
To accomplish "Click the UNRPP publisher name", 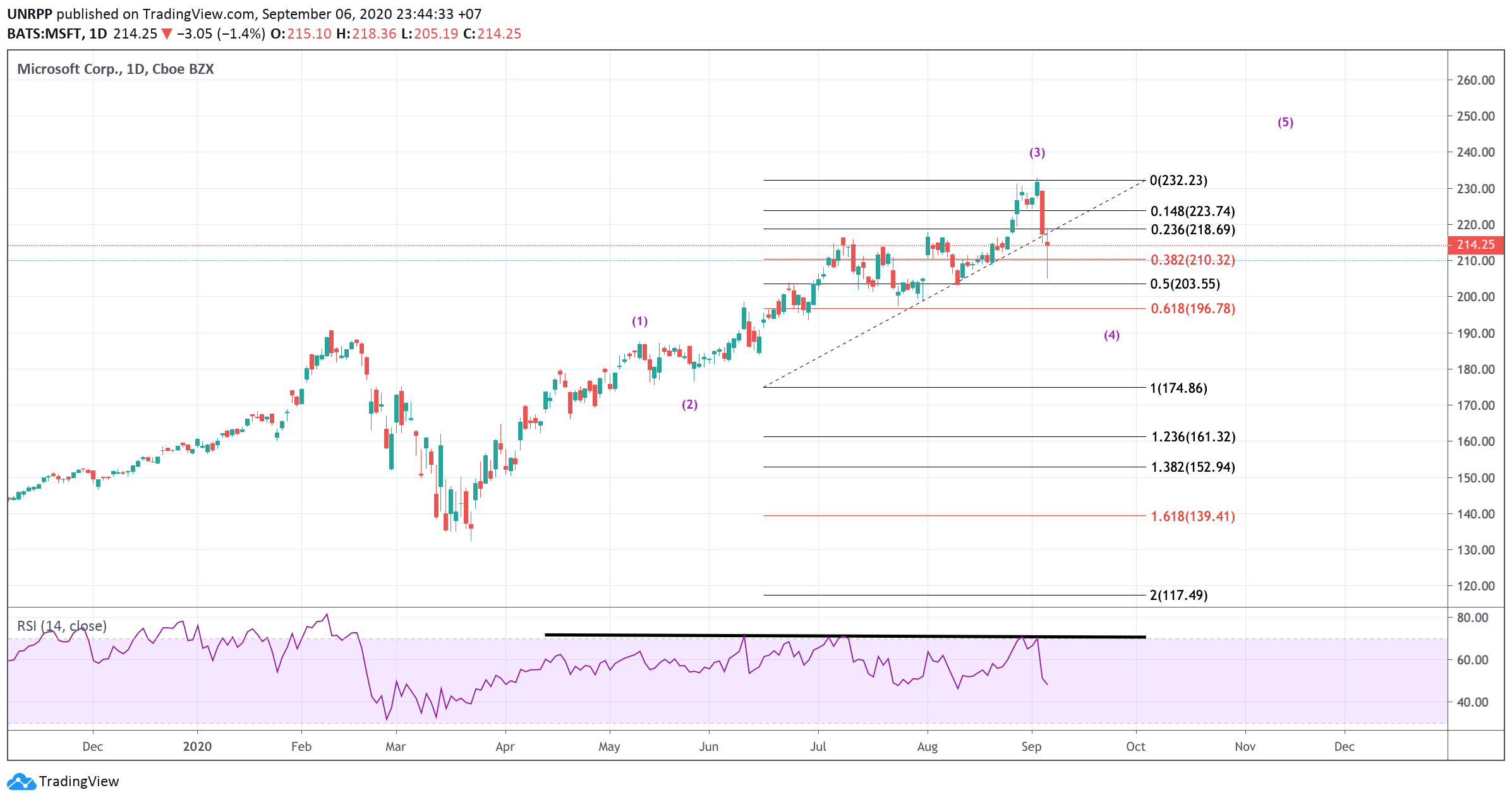I will click(30, 14).
